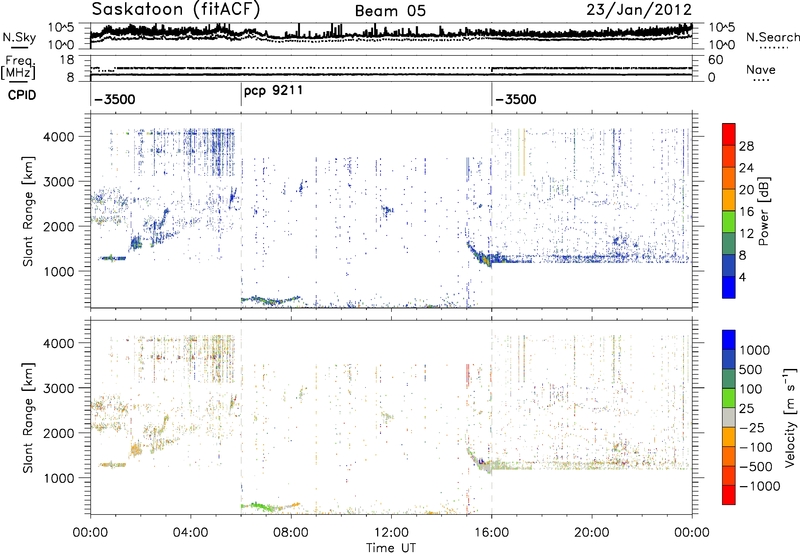Click the 1000 value on Velocity scale

click(x=755, y=350)
